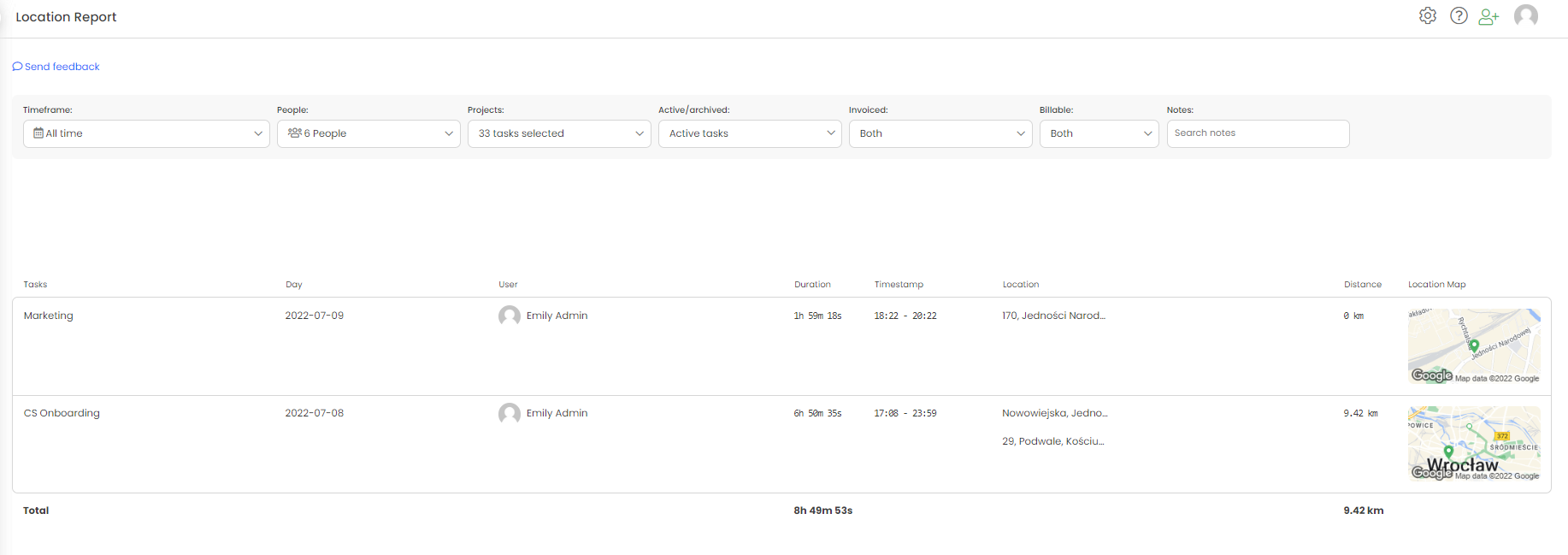Click the Location column header
This screenshot has width=1568, height=555.
click(1021, 285)
